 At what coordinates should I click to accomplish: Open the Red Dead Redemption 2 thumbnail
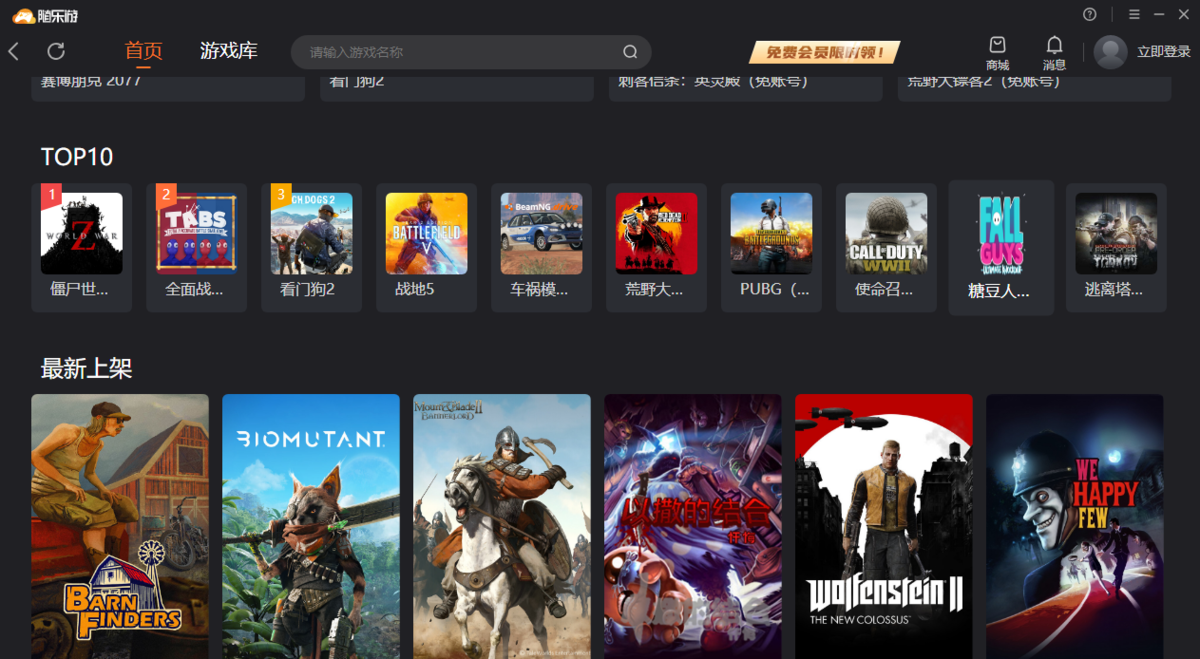pyautogui.click(x=657, y=234)
